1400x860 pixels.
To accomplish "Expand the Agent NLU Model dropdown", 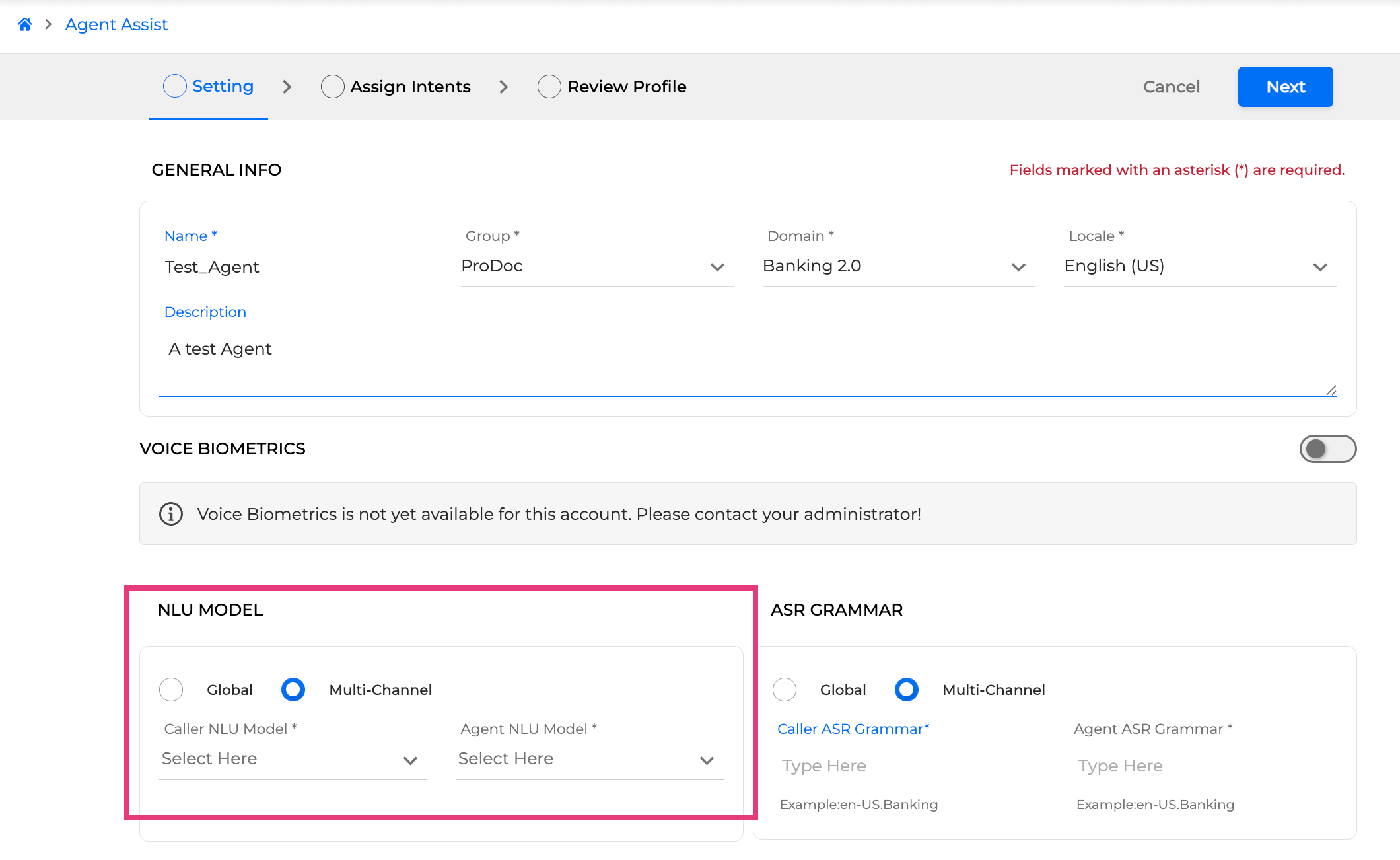I will click(x=589, y=760).
